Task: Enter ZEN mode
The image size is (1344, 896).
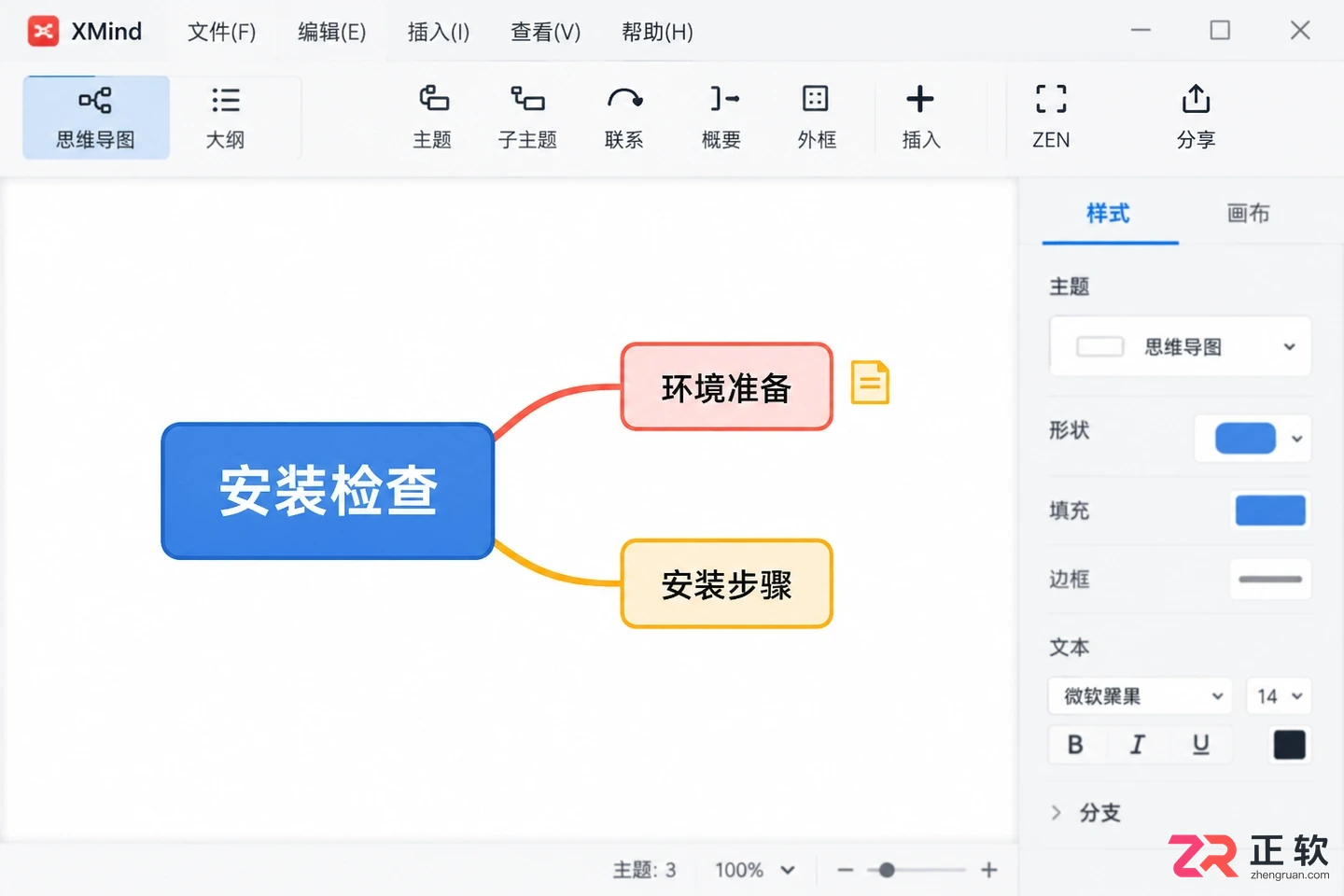Action: (1051, 118)
